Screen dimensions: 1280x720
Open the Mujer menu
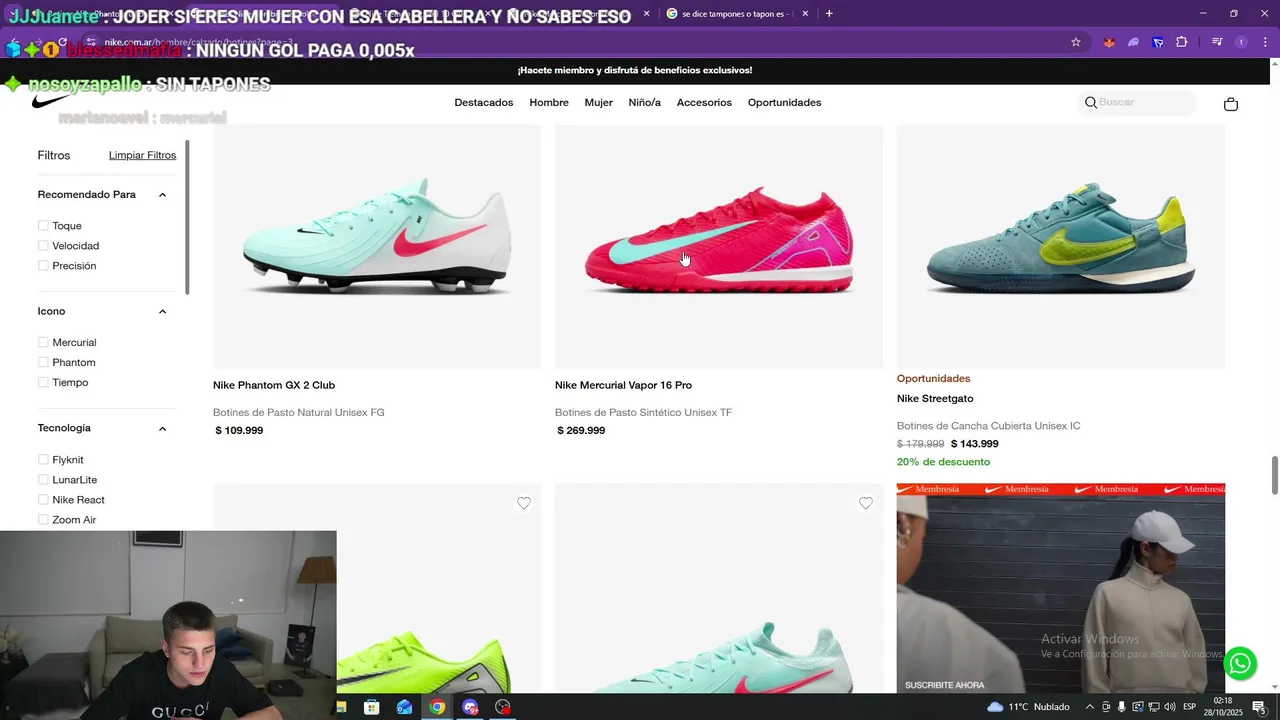pyautogui.click(x=599, y=103)
